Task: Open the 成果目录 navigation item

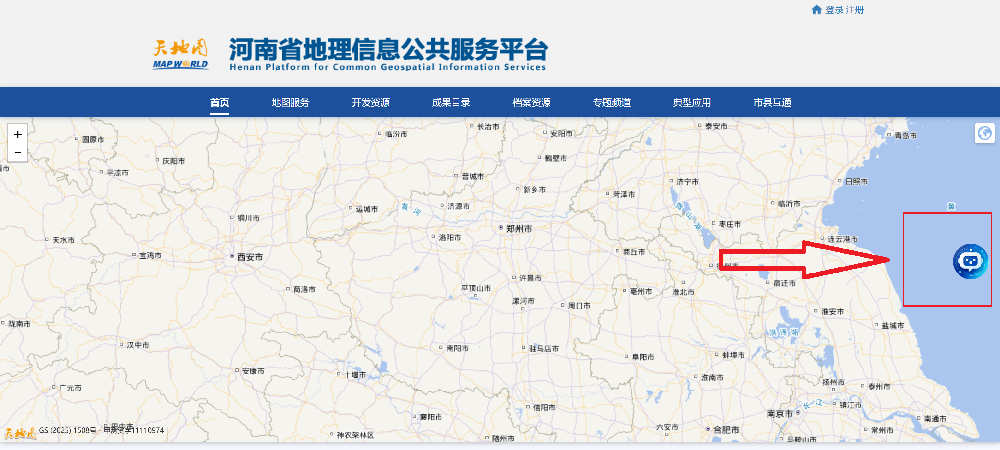Action: pyautogui.click(x=451, y=103)
